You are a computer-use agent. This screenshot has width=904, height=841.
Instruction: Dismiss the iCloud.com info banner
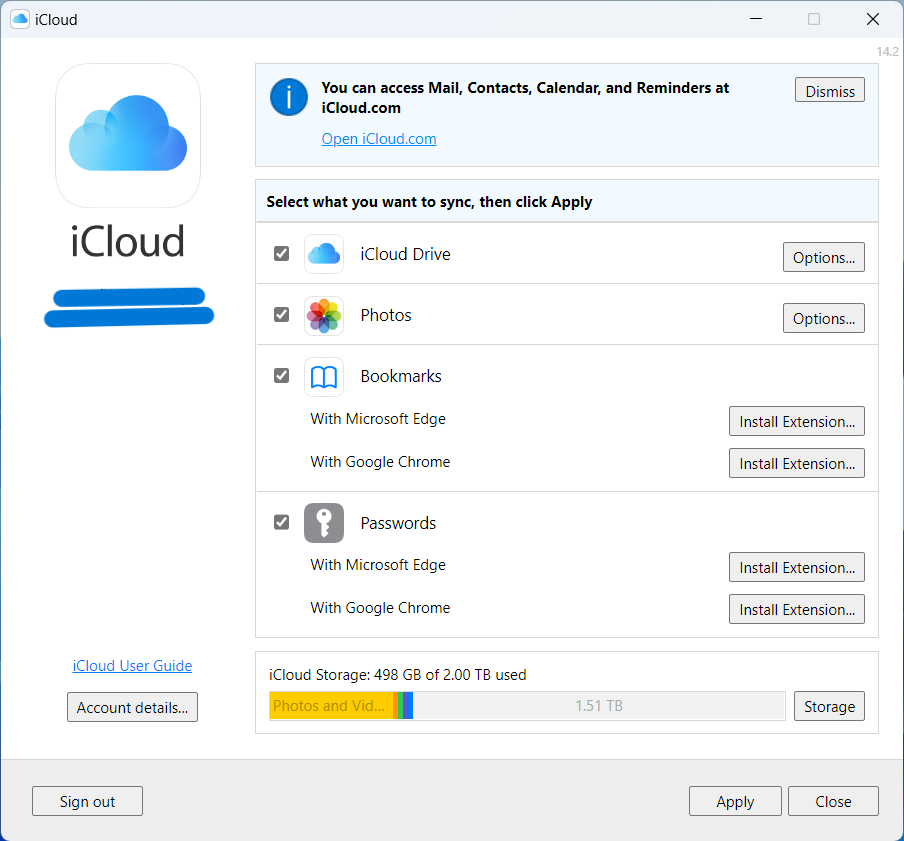(x=830, y=90)
